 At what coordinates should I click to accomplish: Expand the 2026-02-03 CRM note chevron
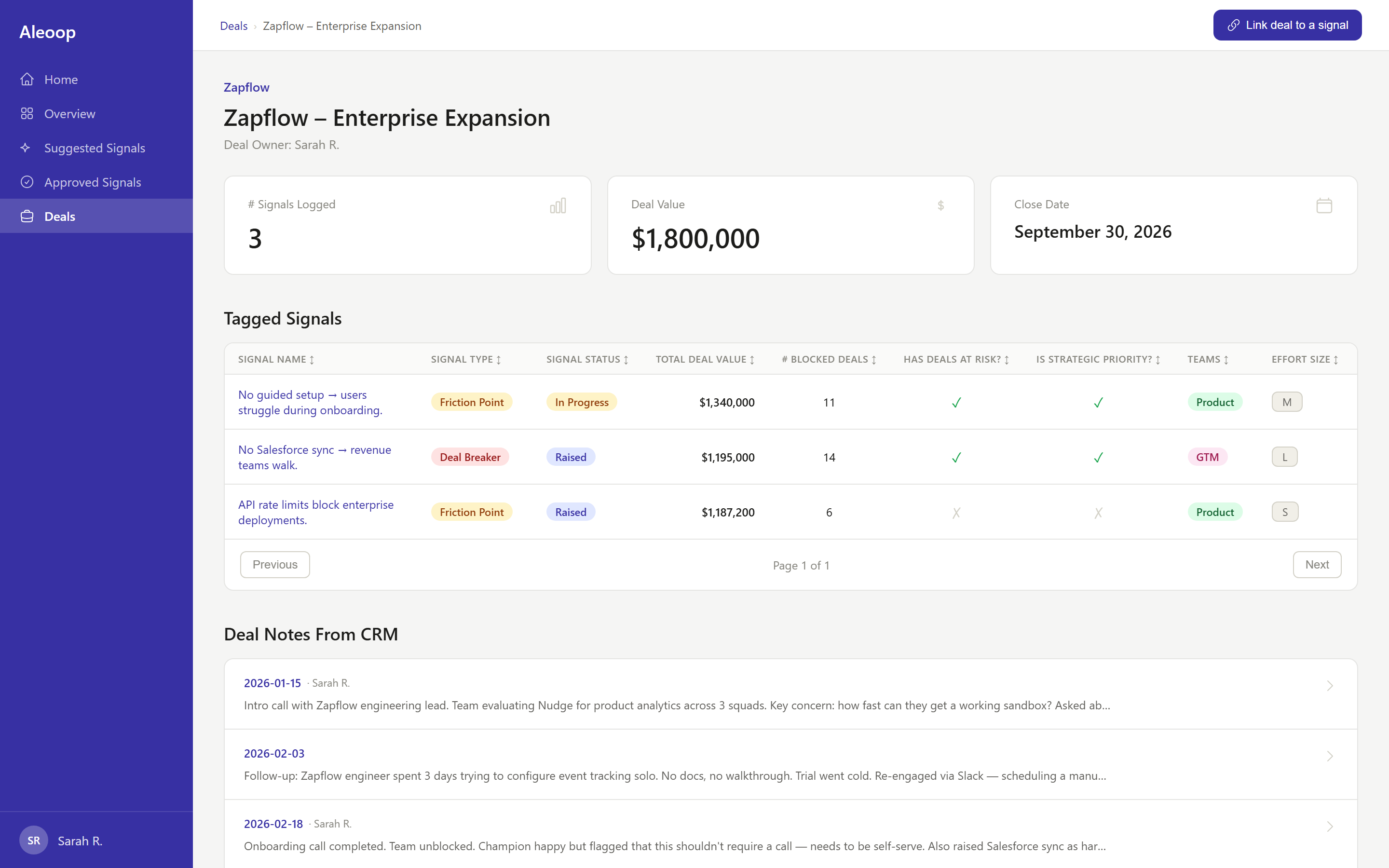tap(1330, 756)
